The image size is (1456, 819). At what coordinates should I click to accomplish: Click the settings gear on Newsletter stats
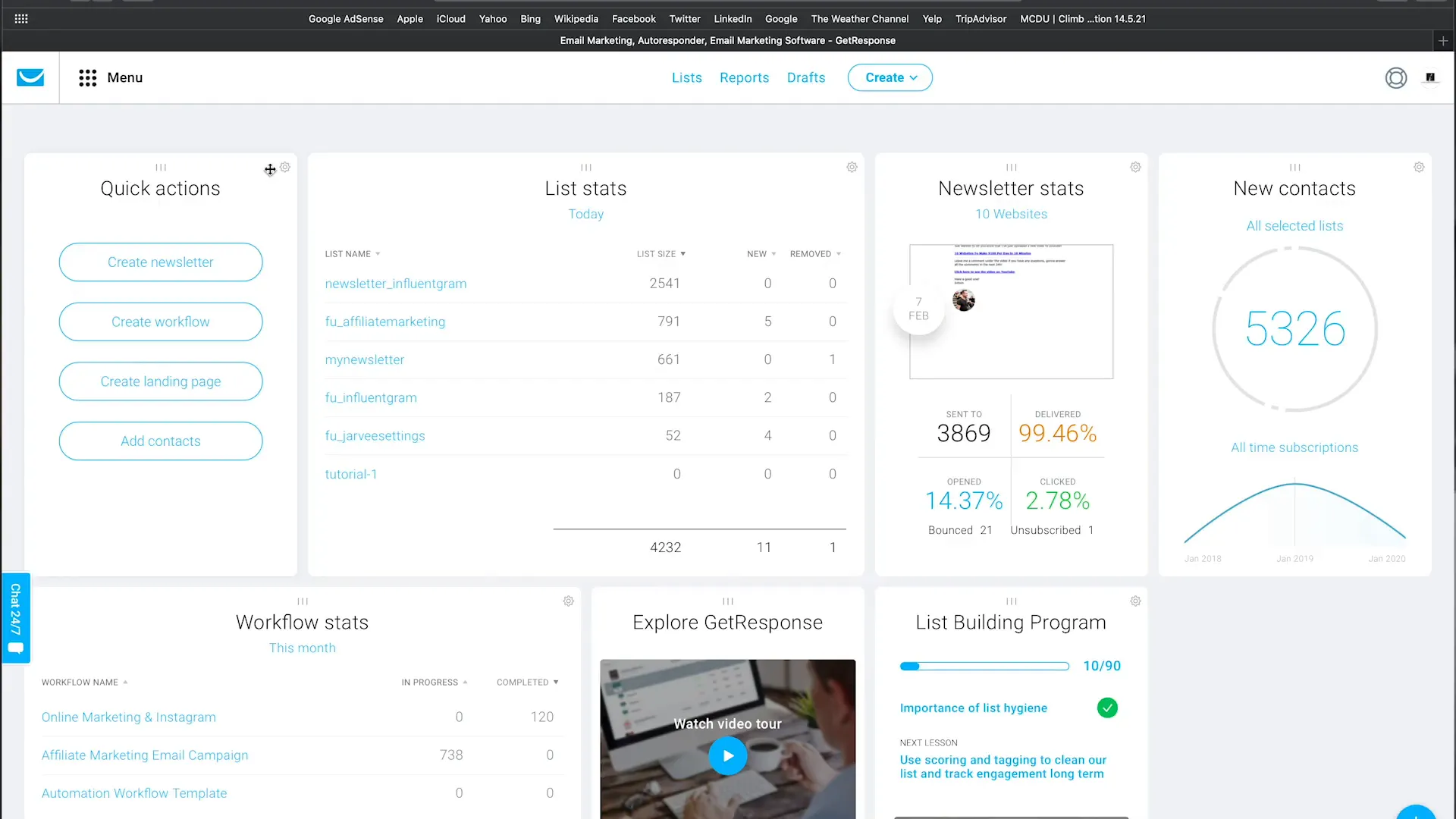tap(1135, 167)
